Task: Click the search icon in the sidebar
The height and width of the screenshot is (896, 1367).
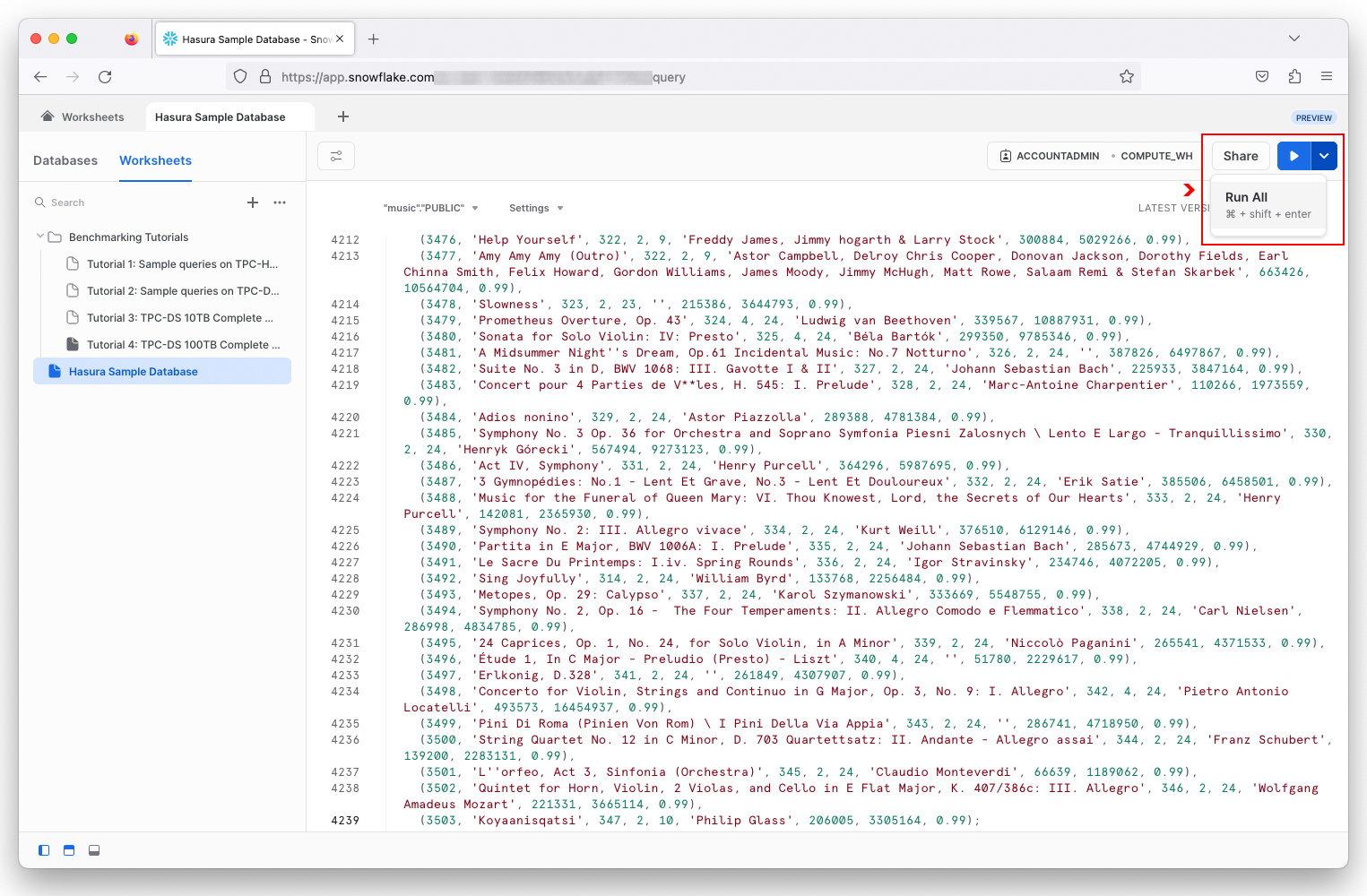Action: (x=40, y=202)
